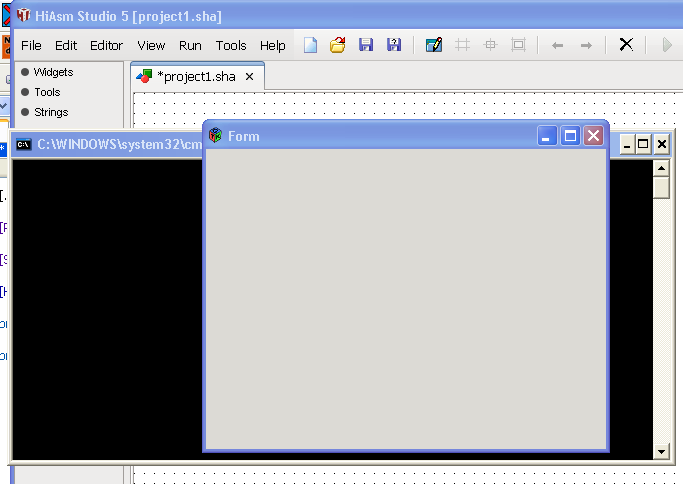Open the Edit menu
The image size is (683, 484).
[x=66, y=46]
